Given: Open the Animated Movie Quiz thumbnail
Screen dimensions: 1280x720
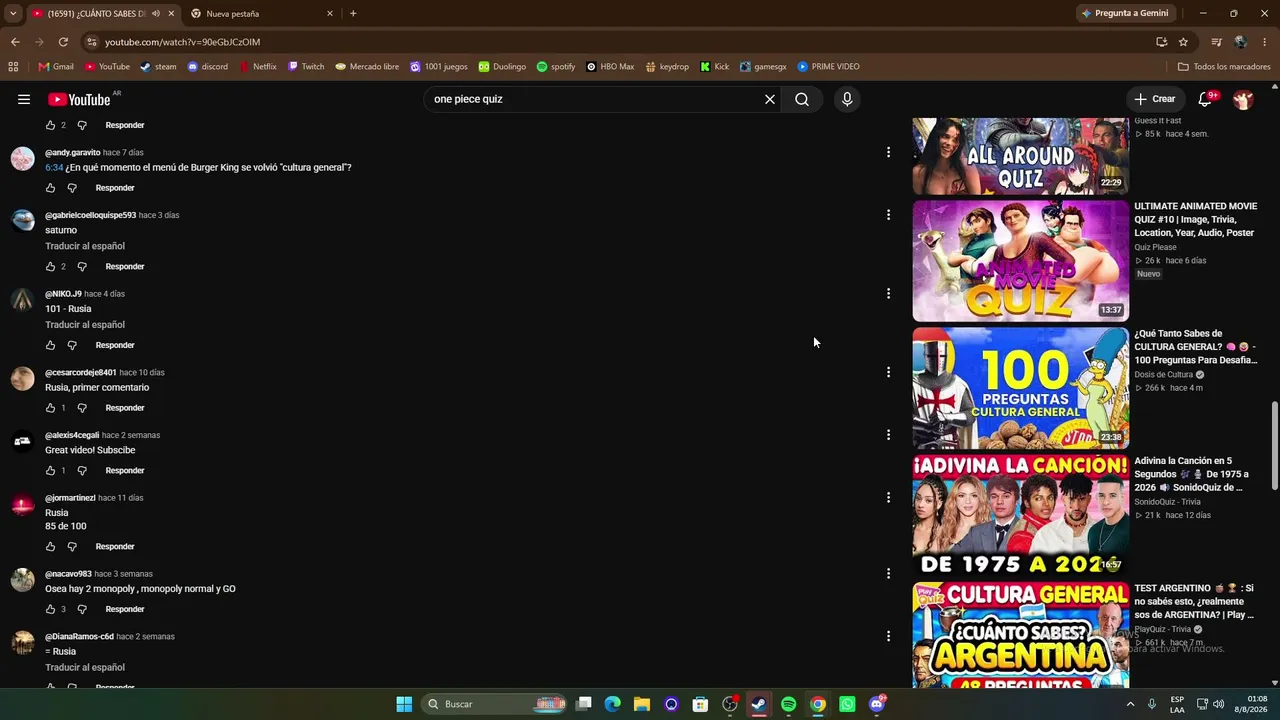Looking at the screenshot, I should (x=1020, y=261).
